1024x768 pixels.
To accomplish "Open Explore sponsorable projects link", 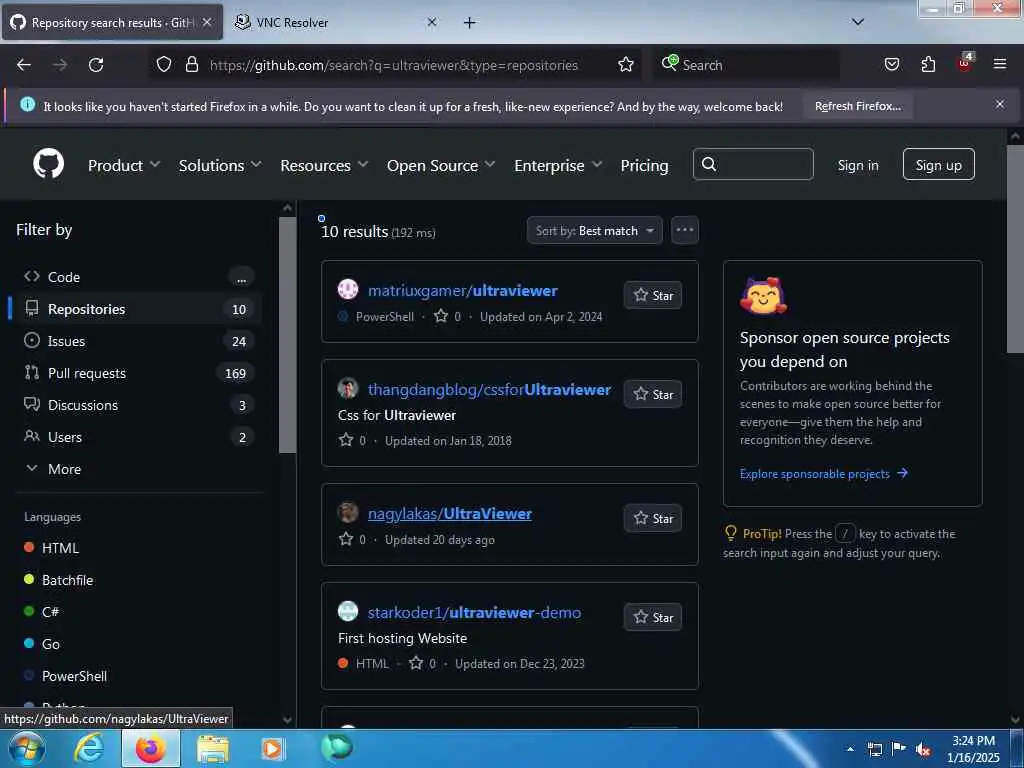I will [824, 473].
